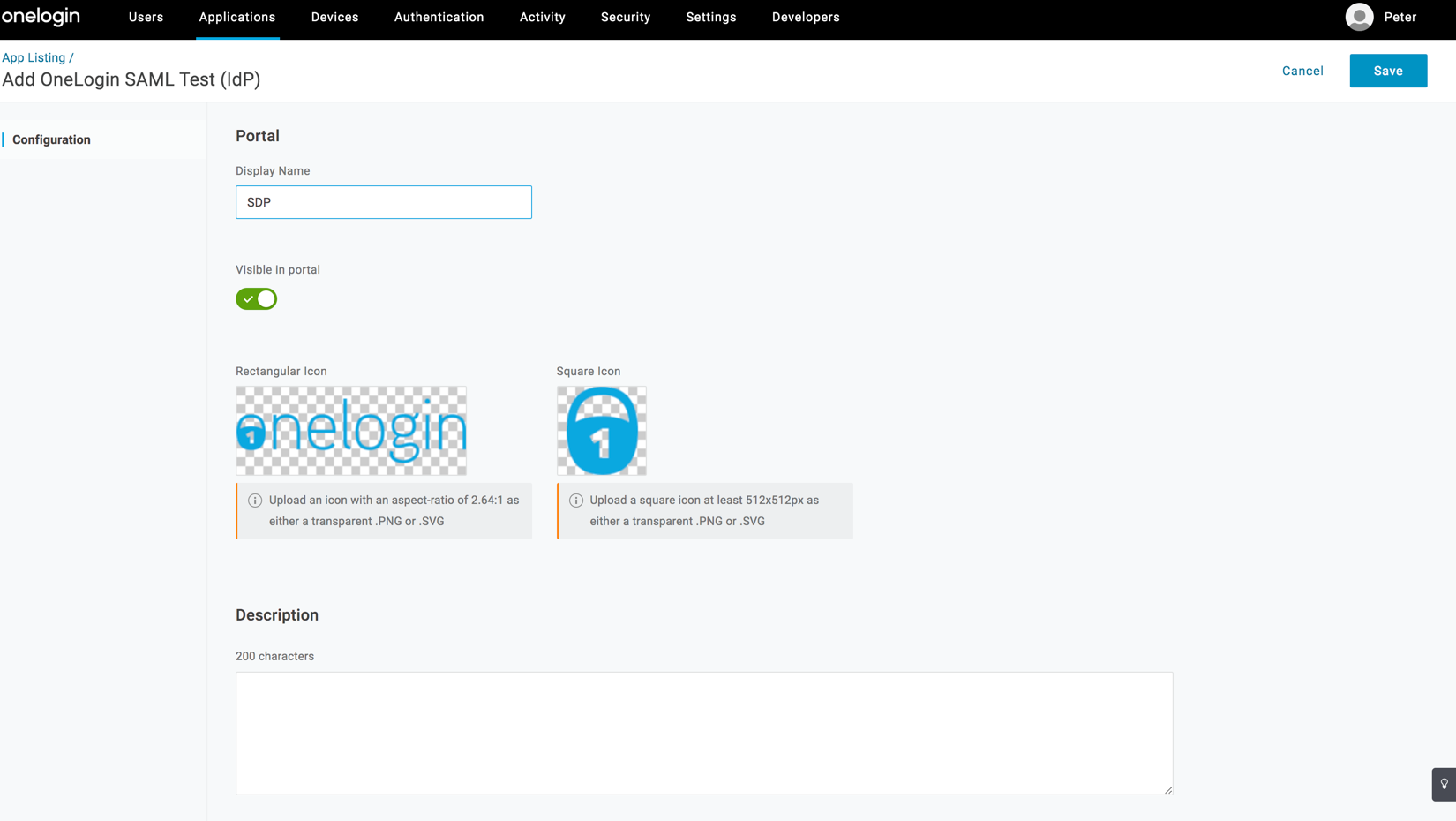This screenshot has width=1456, height=821.
Task: Open the Developers navigation section
Action: 805,17
